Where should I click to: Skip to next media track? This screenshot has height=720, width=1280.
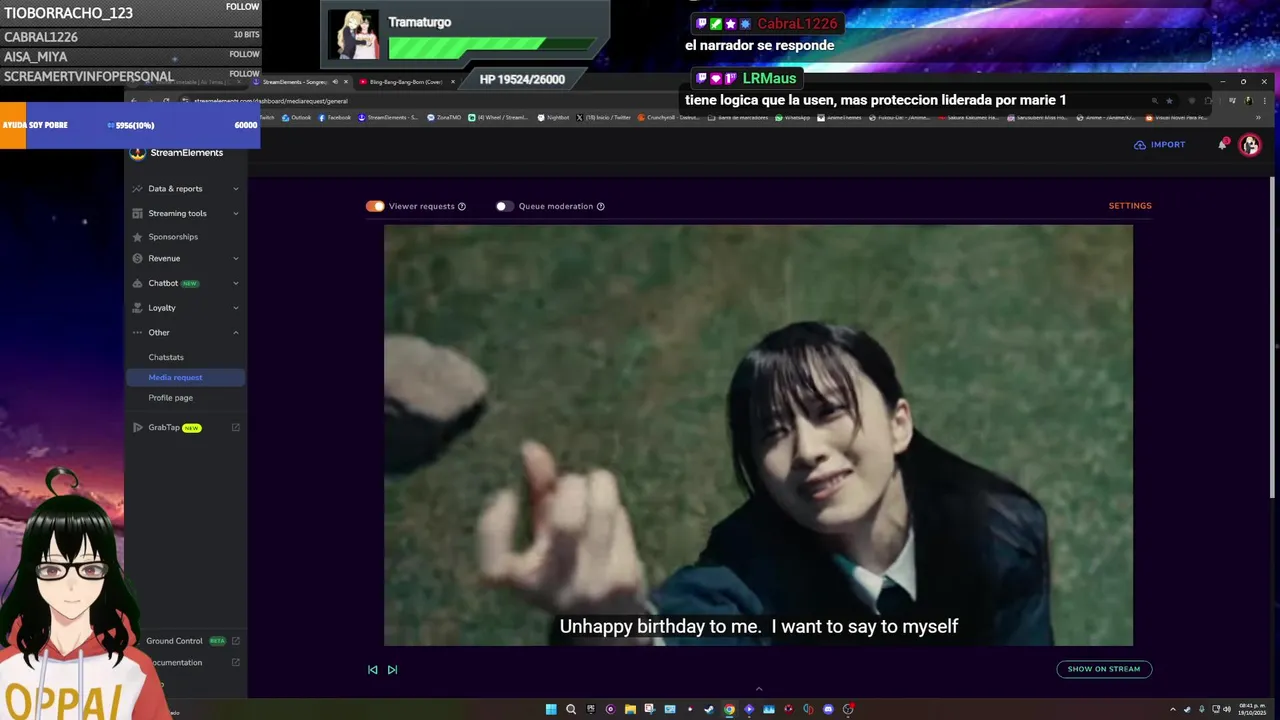[x=392, y=670]
